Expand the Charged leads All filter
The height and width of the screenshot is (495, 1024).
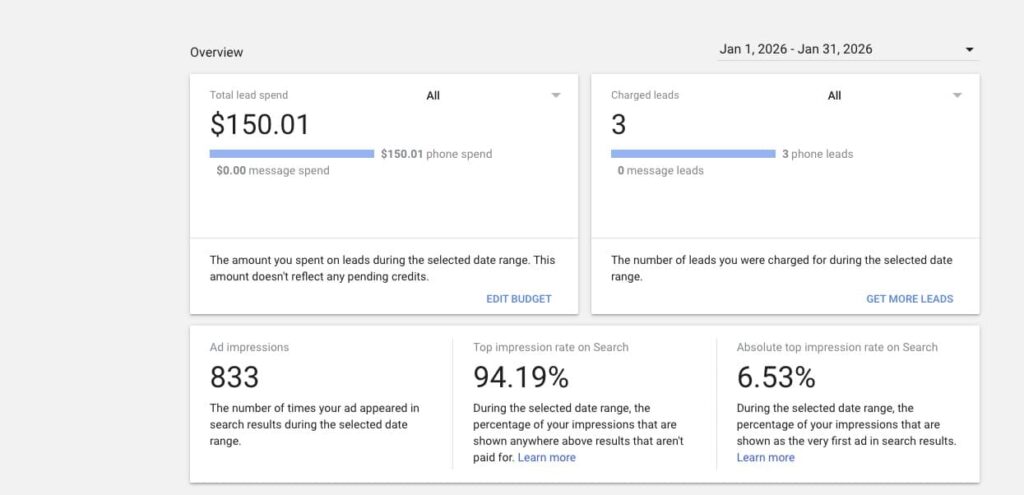click(x=895, y=95)
